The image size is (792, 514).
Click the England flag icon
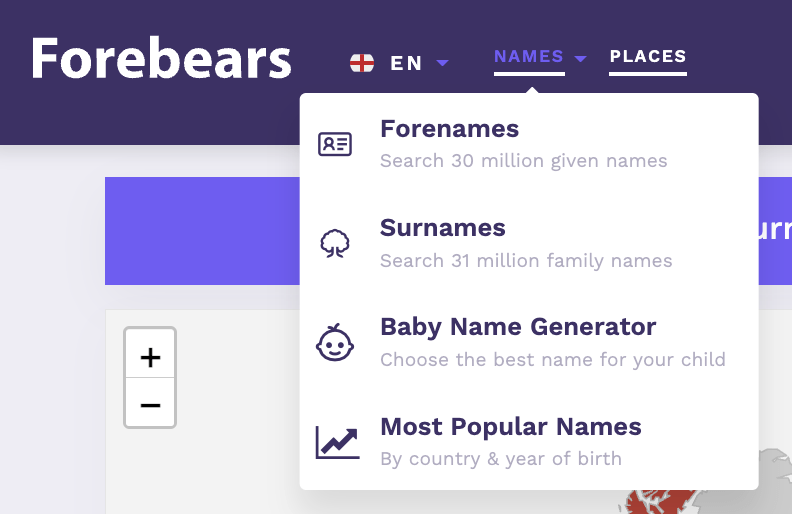tap(361, 63)
